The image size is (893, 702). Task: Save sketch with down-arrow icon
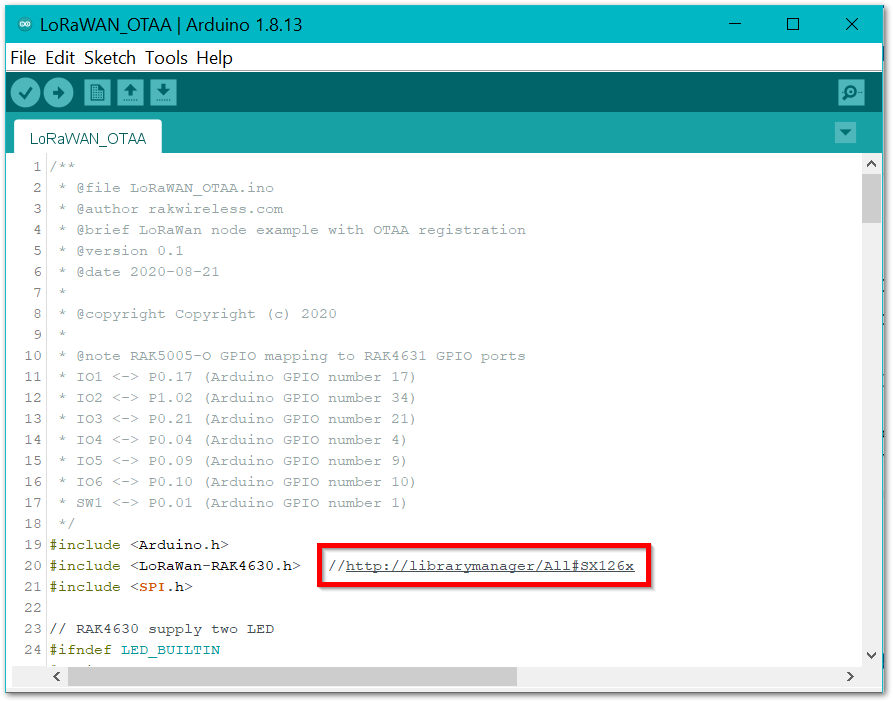coord(163,93)
